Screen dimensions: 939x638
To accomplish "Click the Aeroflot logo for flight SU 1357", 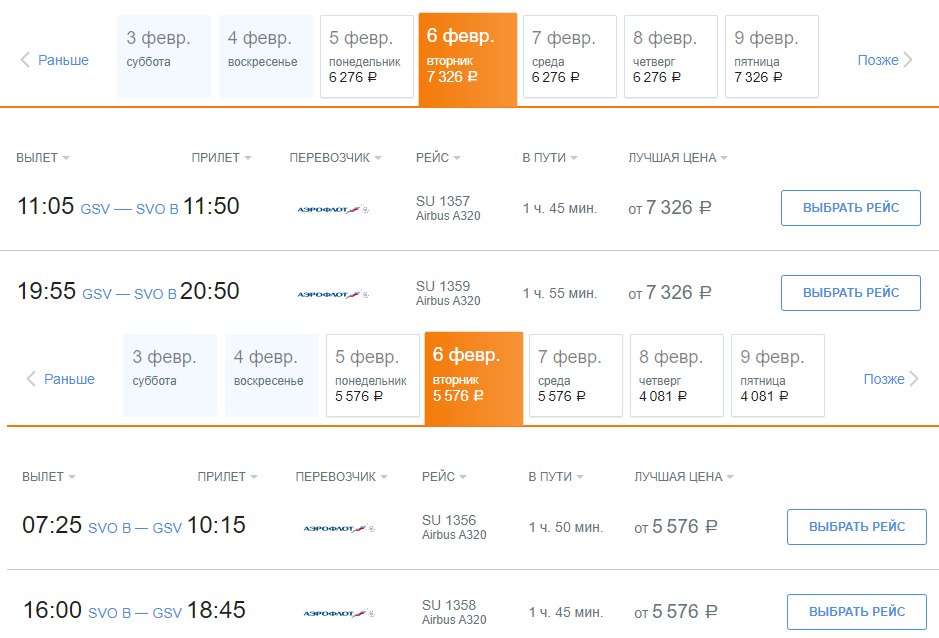I will pyautogui.click(x=333, y=209).
